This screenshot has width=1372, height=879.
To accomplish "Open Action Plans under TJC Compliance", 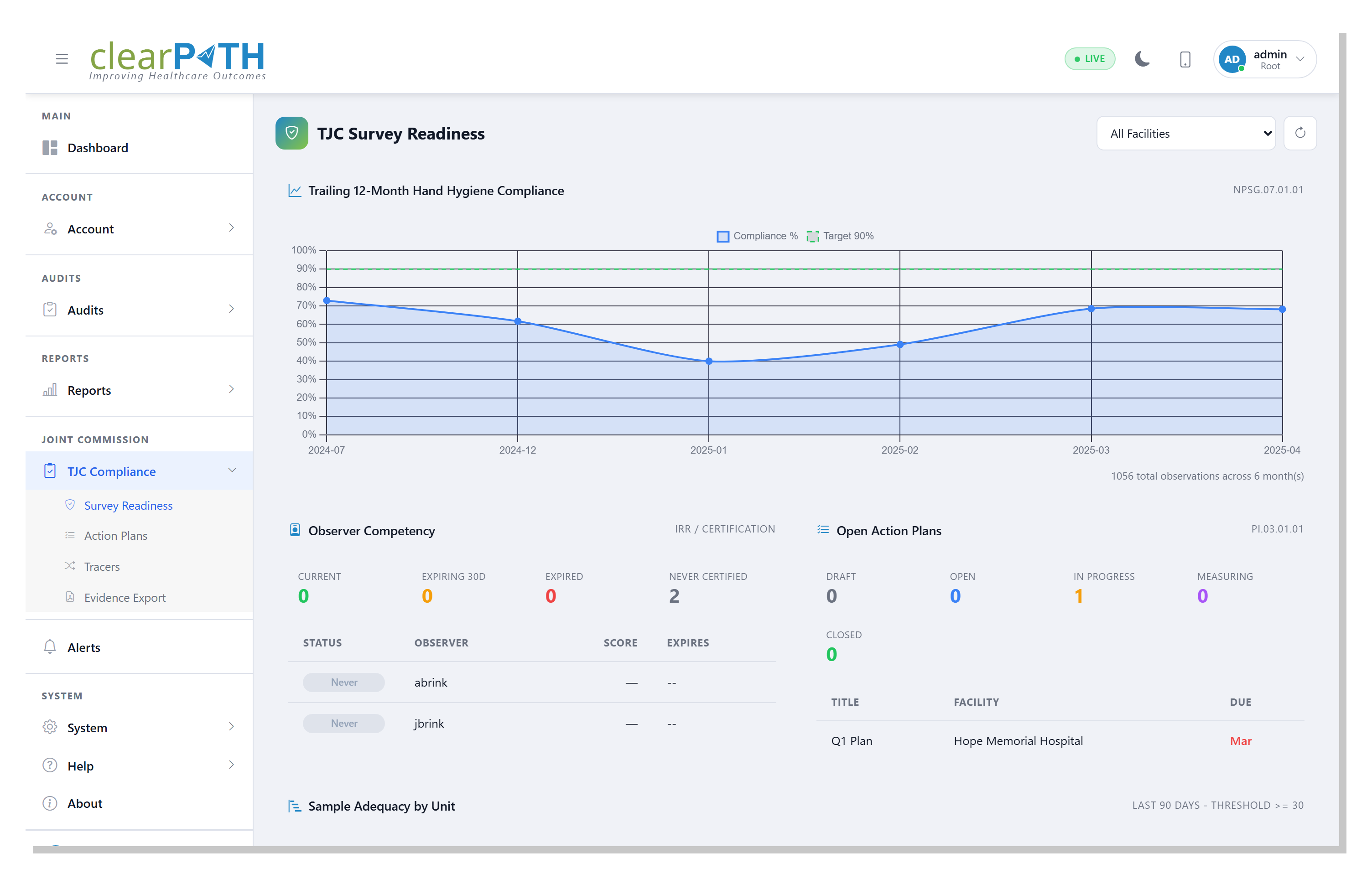I will [115, 535].
